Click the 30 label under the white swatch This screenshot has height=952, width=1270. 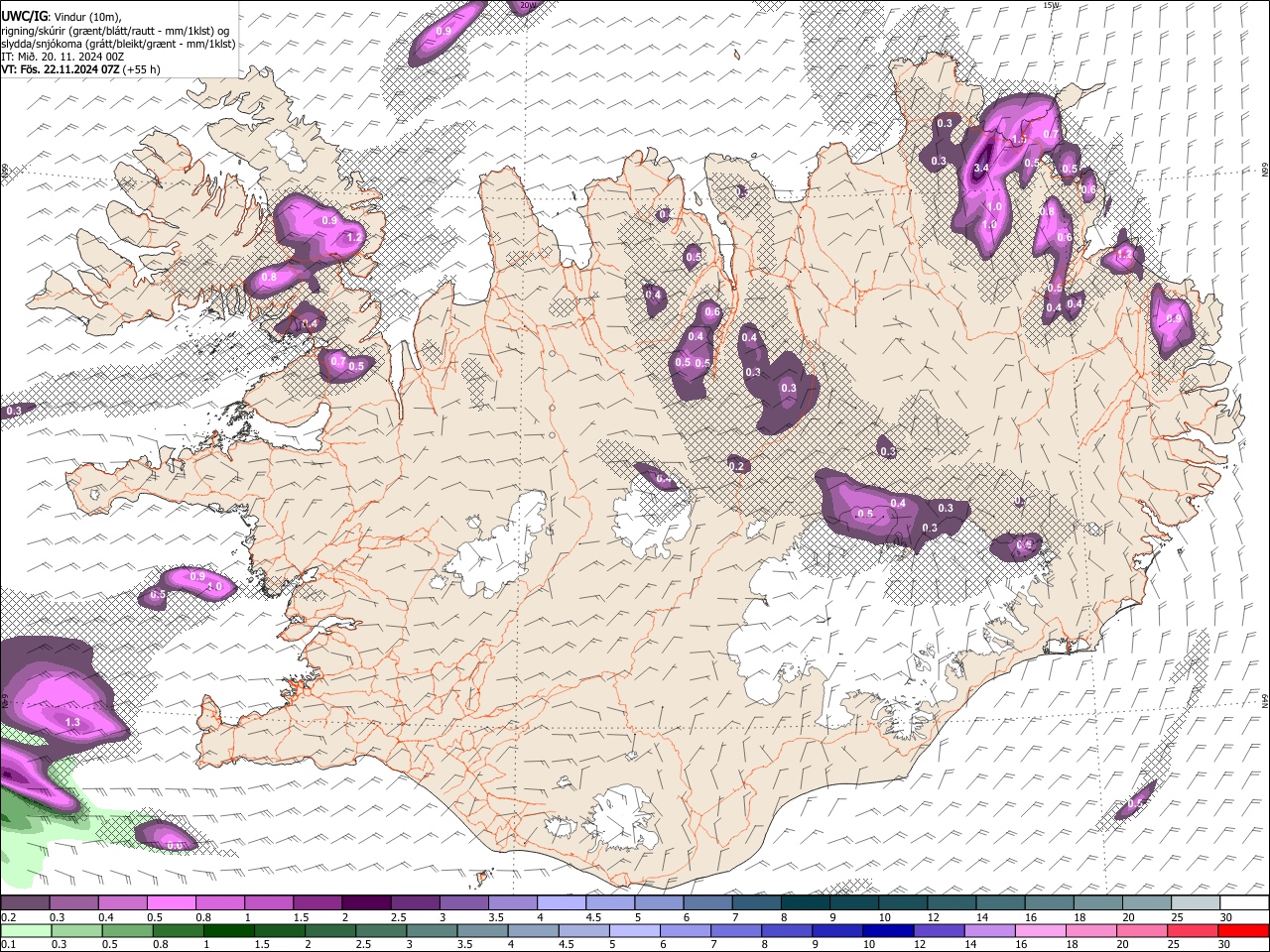point(1227,917)
